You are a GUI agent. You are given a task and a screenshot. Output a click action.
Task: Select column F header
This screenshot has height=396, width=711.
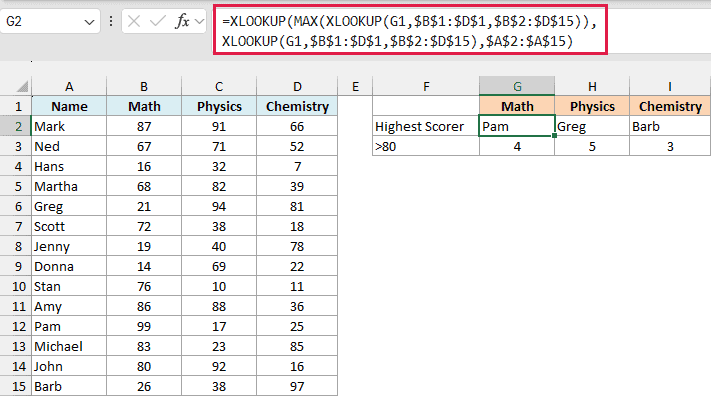click(x=426, y=86)
